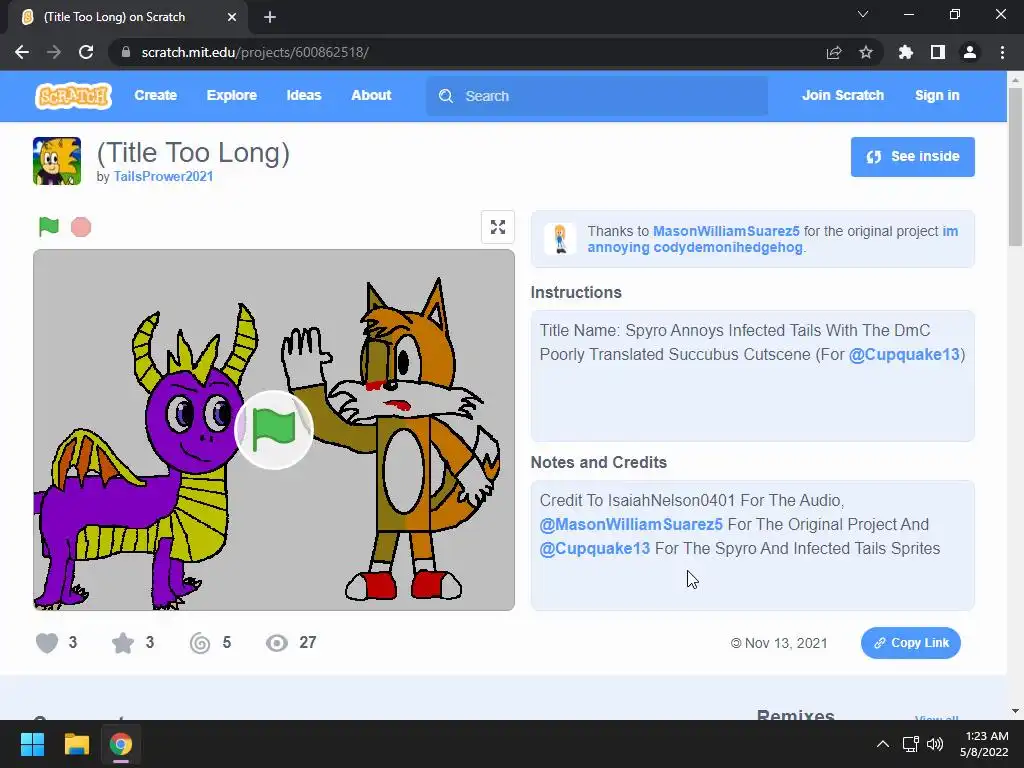Click the browser forward arrow

click(54, 52)
